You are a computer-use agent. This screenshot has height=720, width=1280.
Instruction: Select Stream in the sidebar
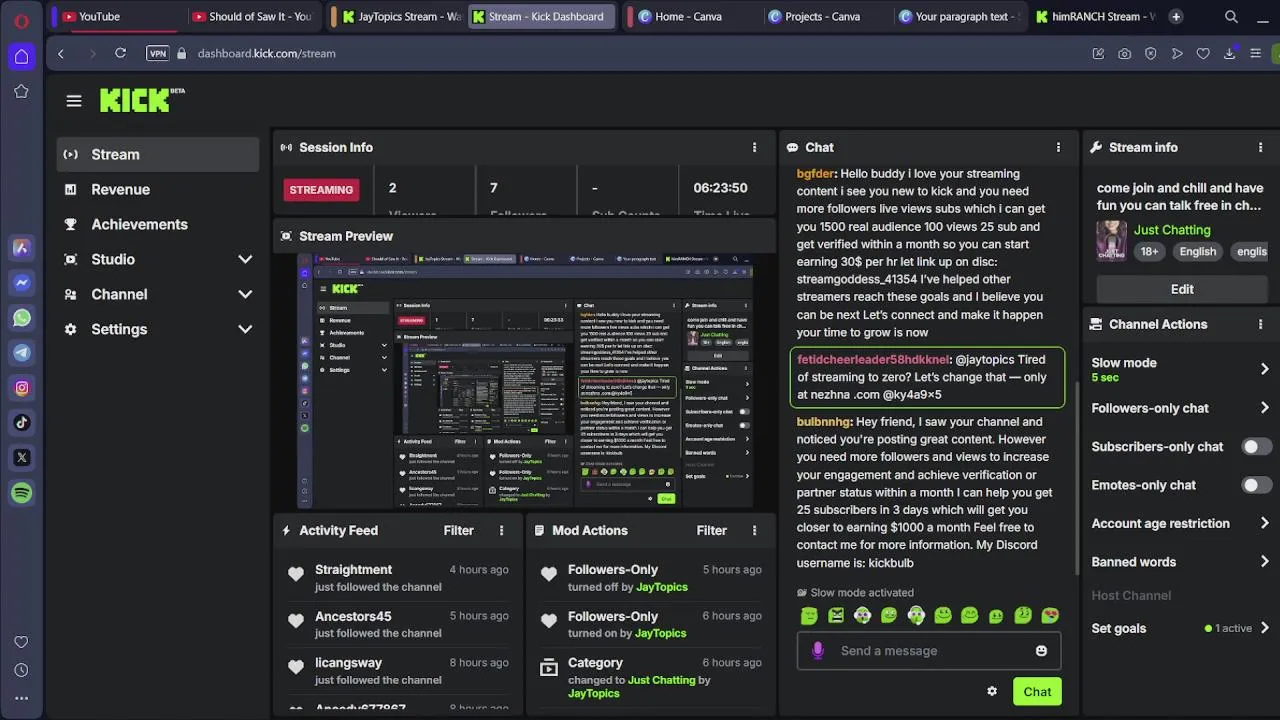coord(158,154)
